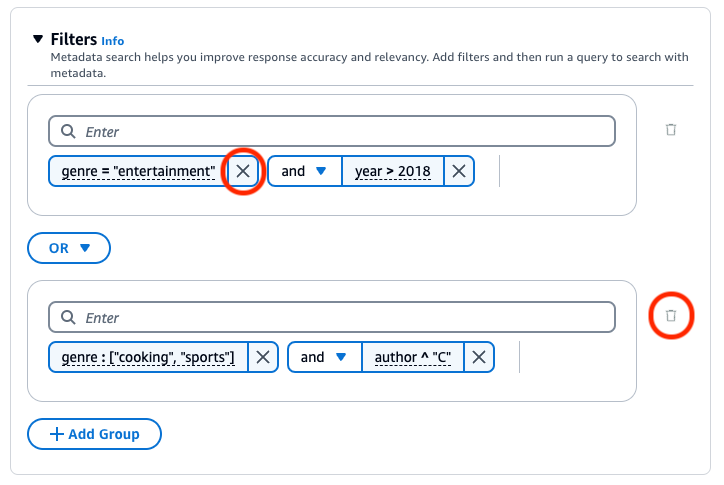Image resolution: width=724 pixels, height=485 pixels.
Task: Edit the genre = "entertainment" filter chip
Action: [x=138, y=171]
